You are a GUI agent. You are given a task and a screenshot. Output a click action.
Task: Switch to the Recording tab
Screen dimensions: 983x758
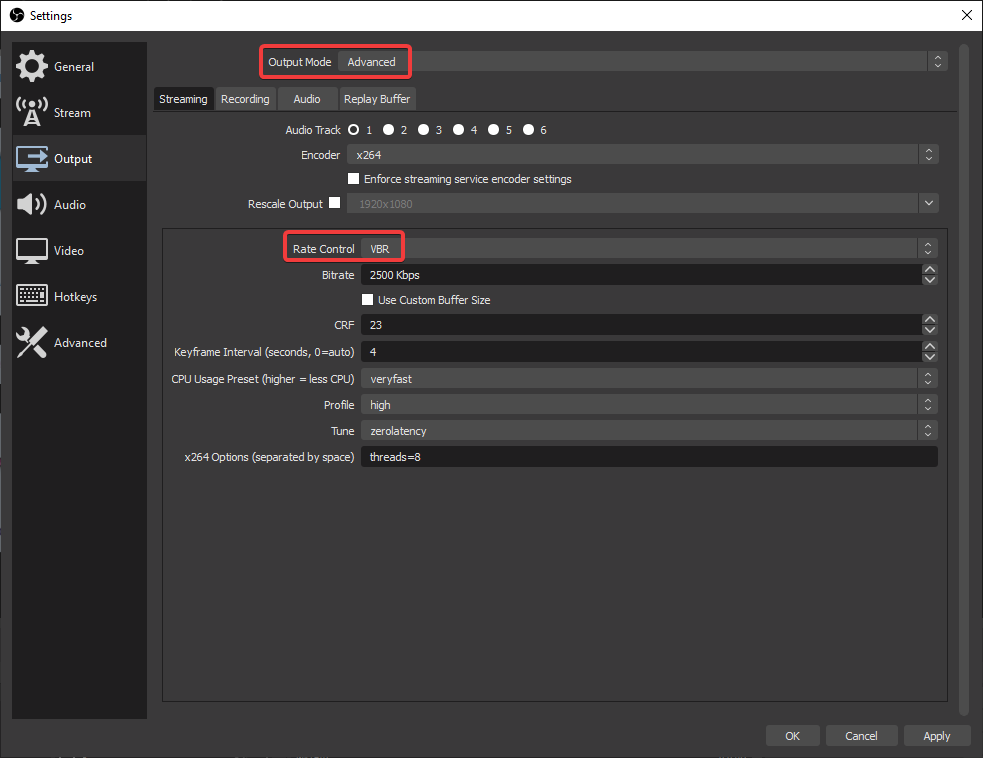pos(245,98)
